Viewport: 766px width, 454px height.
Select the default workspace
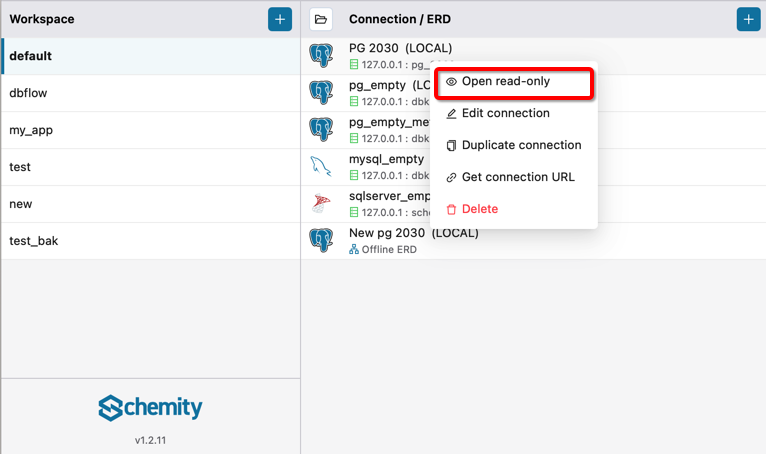coord(150,56)
